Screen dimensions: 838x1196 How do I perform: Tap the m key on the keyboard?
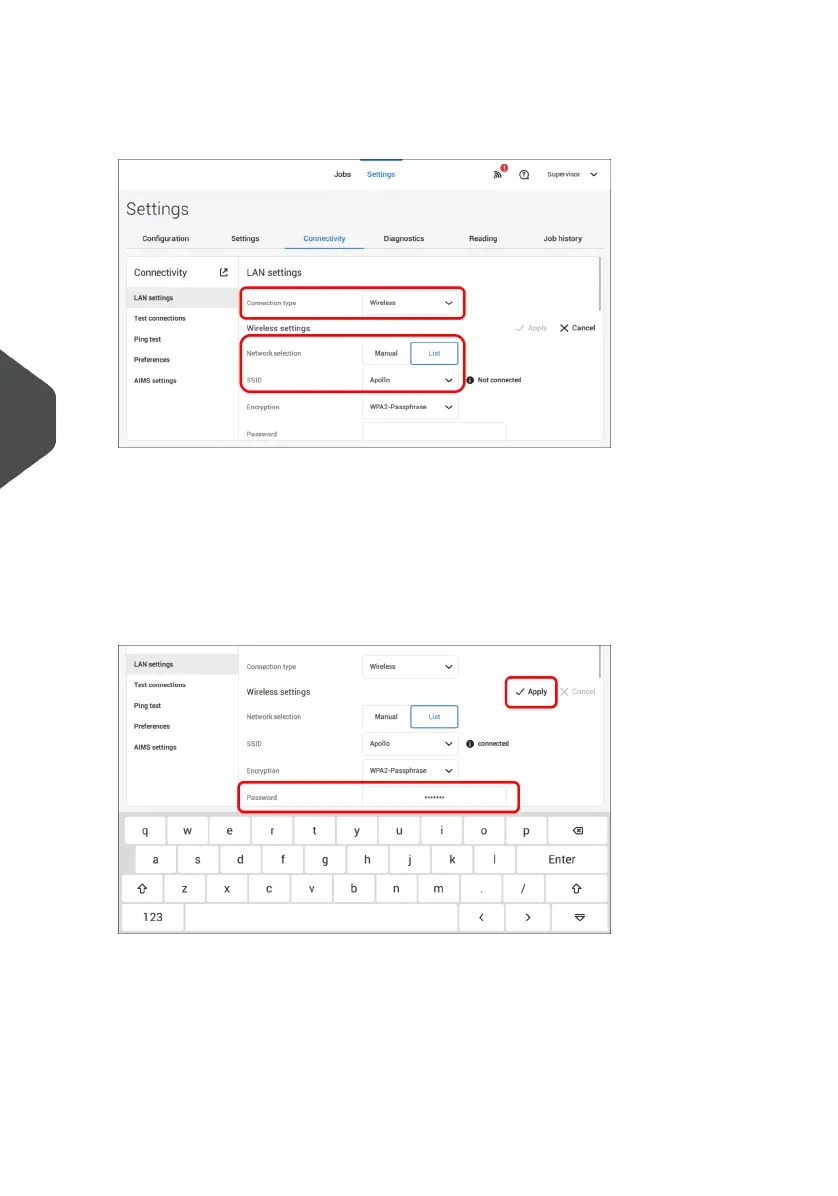point(438,889)
